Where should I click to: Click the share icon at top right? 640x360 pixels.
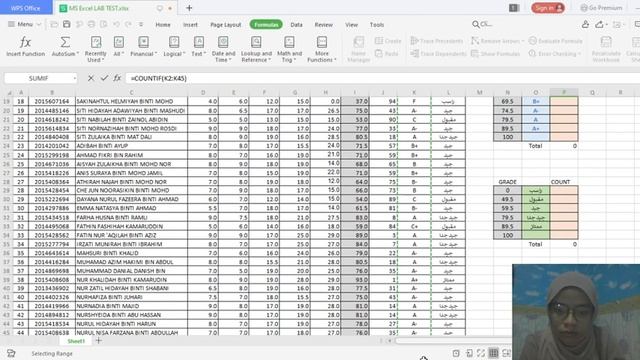(x=599, y=24)
